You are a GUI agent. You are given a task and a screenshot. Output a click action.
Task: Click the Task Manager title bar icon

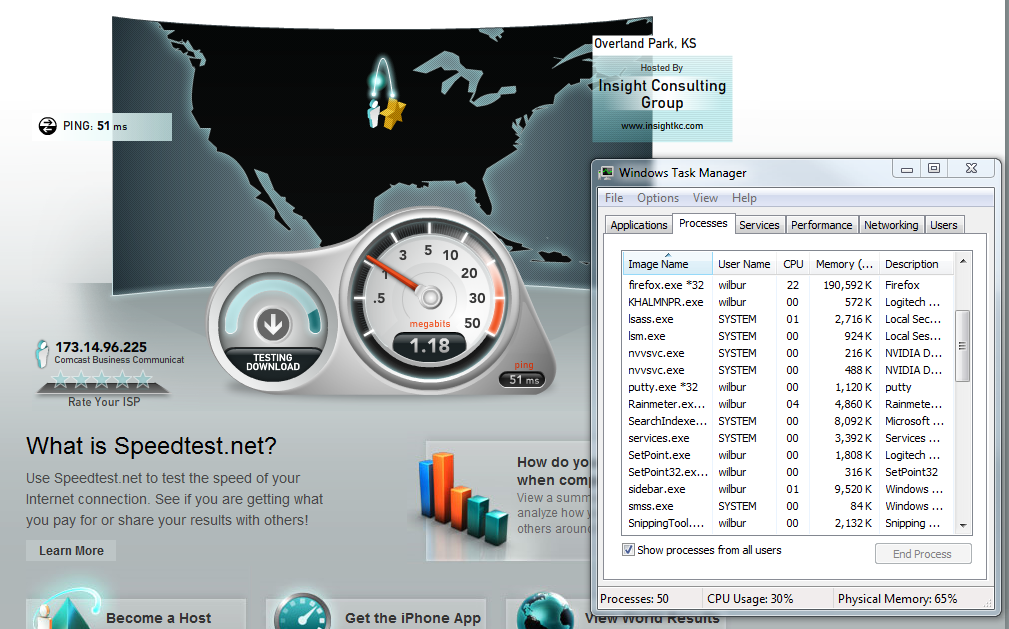point(606,173)
